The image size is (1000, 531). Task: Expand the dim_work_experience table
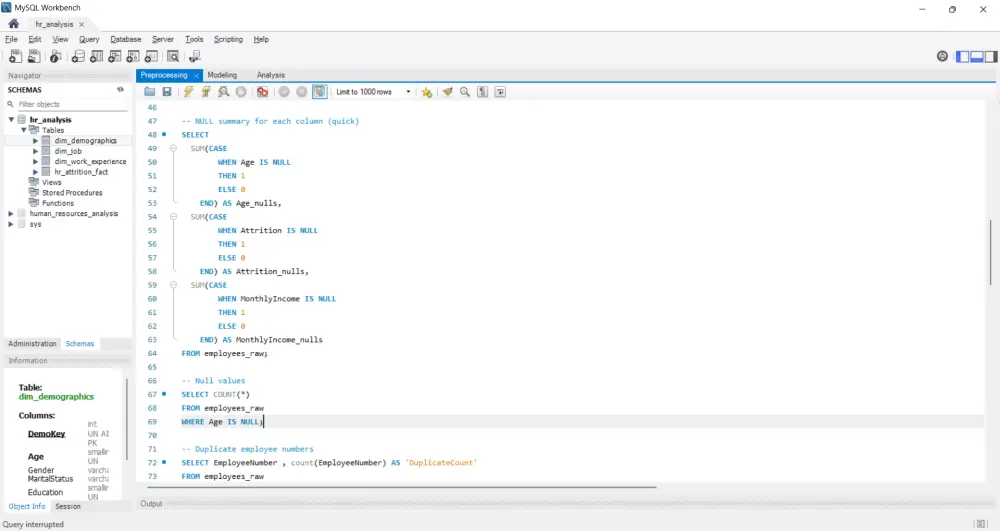pos(36,161)
